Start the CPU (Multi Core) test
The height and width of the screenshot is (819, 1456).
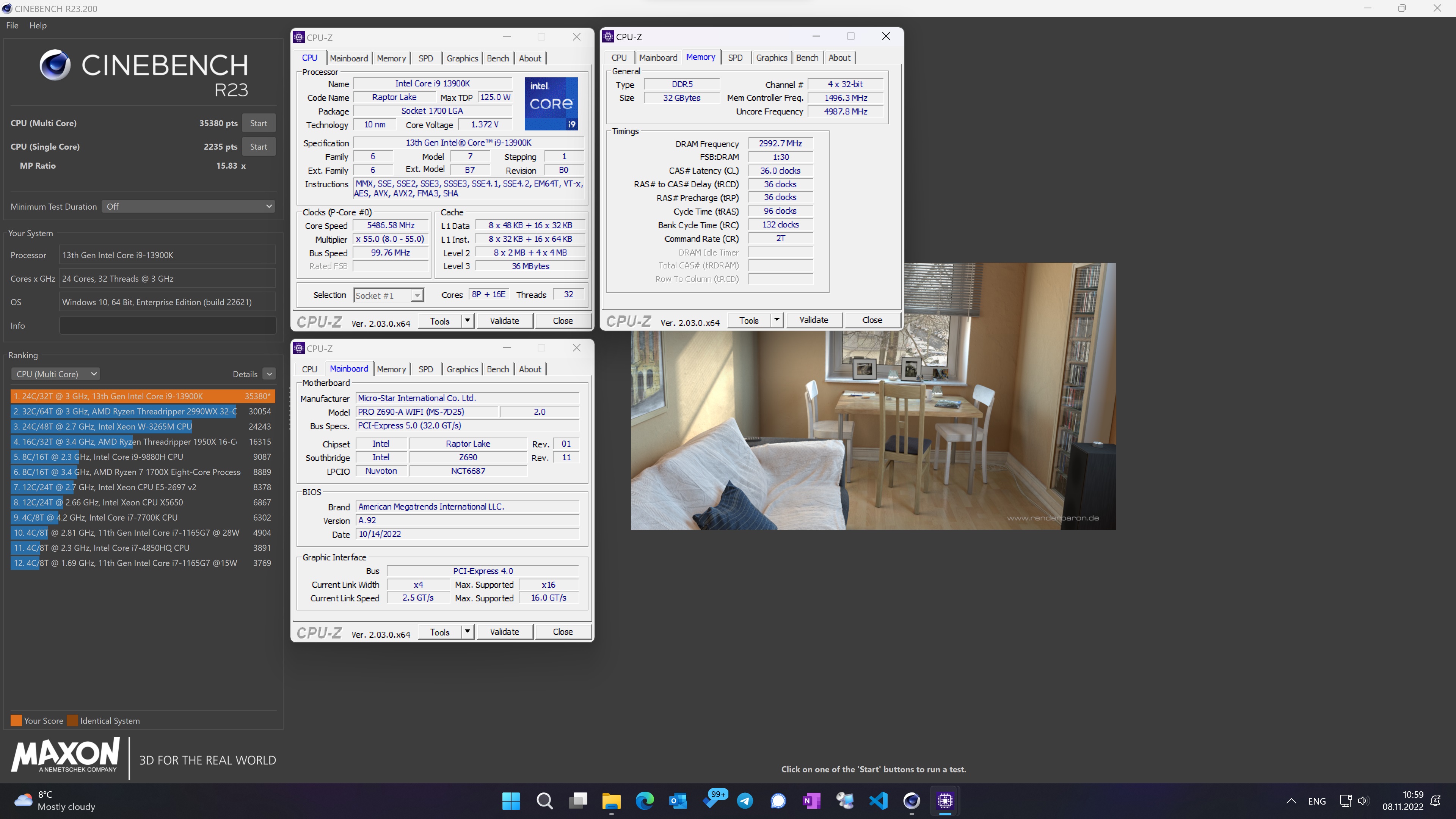(x=258, y=123)
